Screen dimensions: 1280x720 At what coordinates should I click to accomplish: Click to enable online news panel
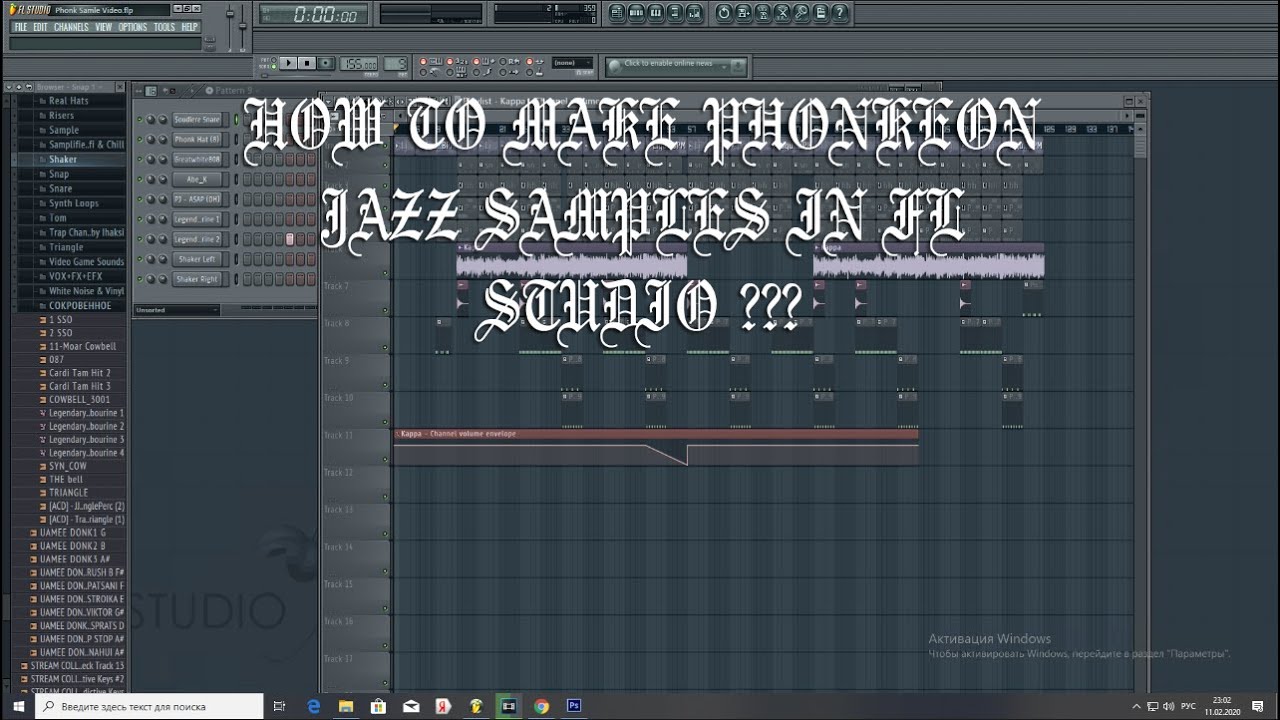coord(677,66)
